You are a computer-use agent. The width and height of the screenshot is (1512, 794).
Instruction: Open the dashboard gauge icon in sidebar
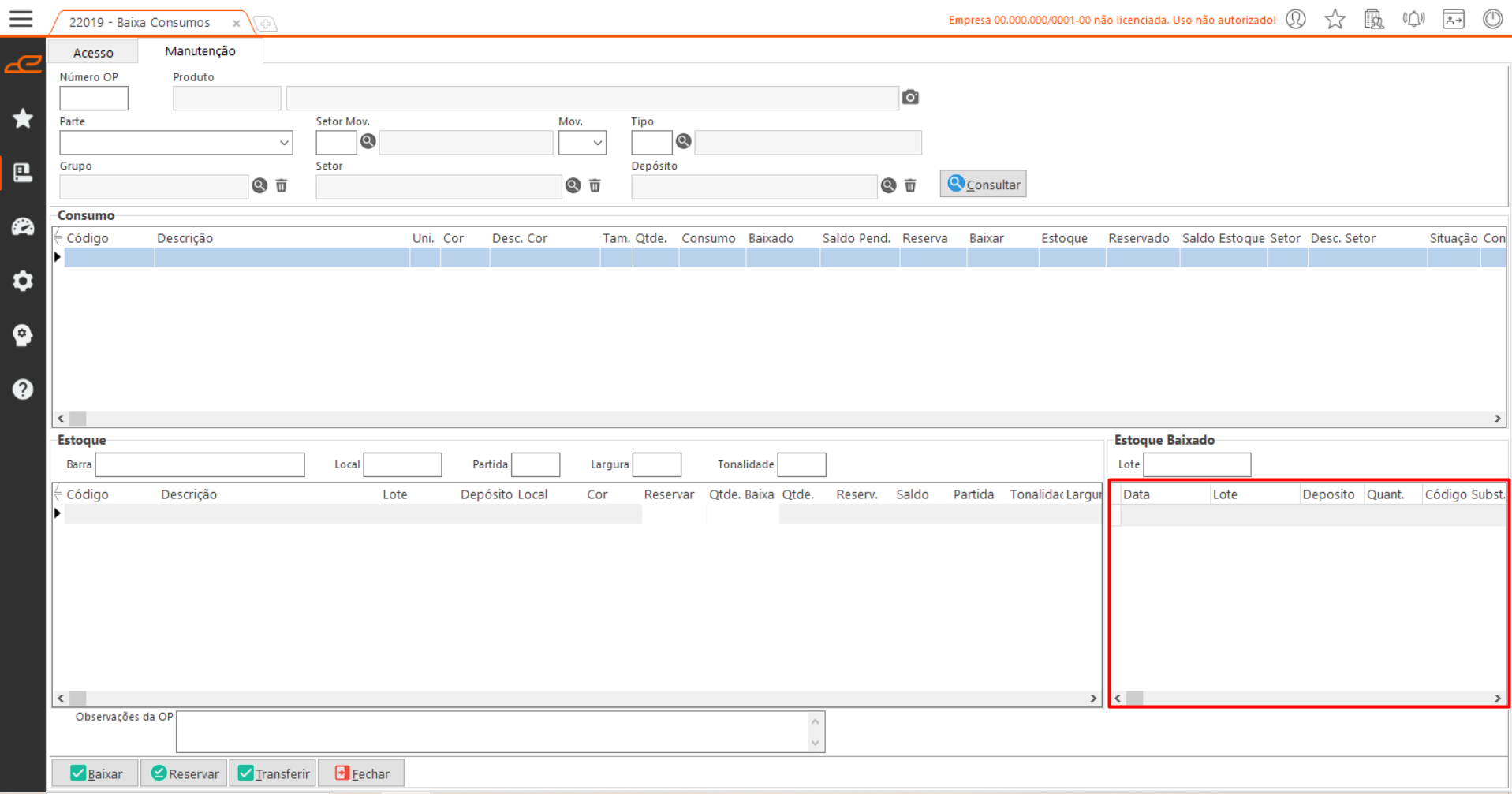23,227
